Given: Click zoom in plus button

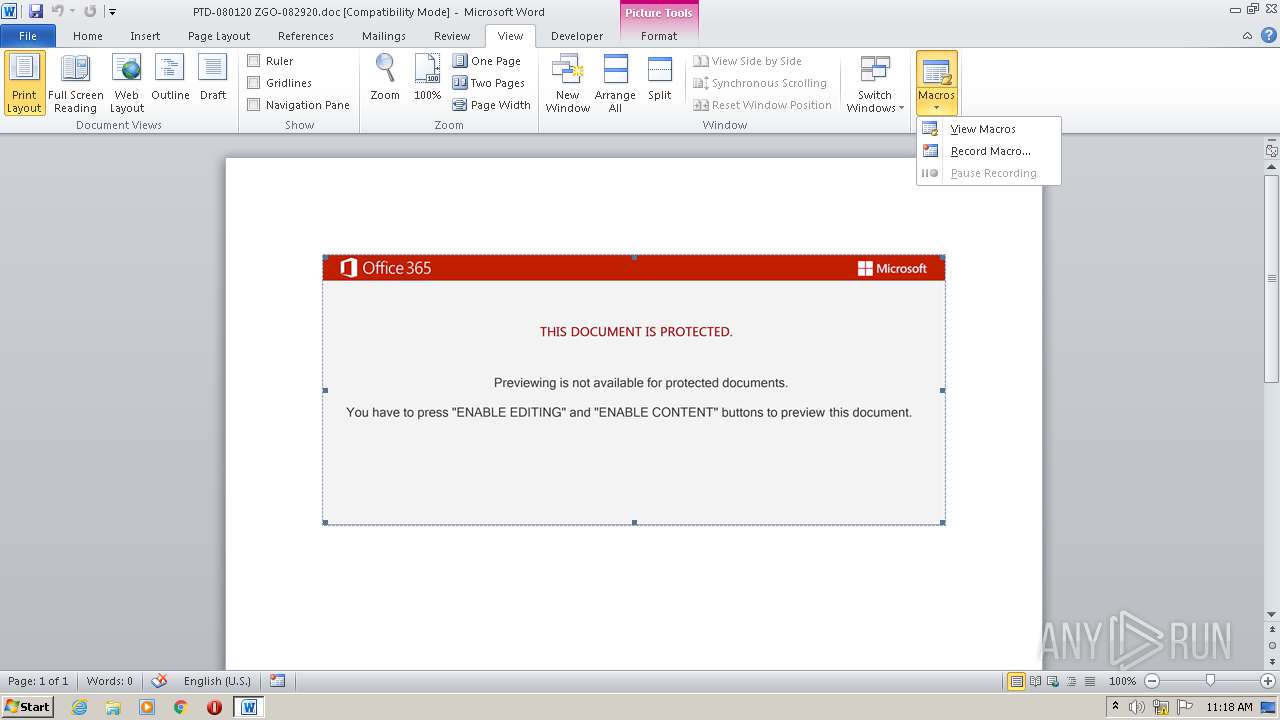Looking at the screenshot, I should tap(1267, 681).
